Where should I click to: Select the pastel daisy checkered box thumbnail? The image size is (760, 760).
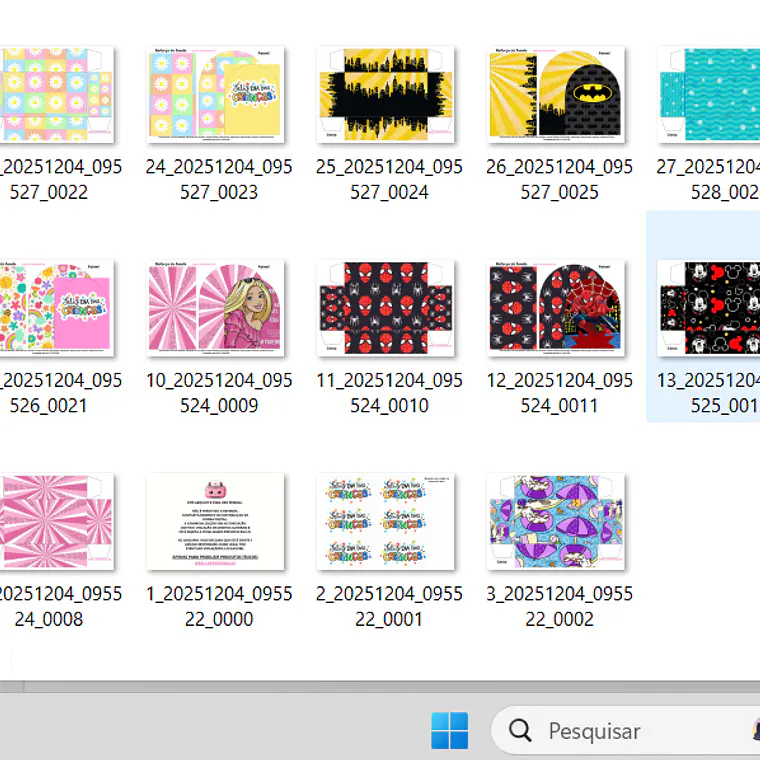[x=55, y=95]
